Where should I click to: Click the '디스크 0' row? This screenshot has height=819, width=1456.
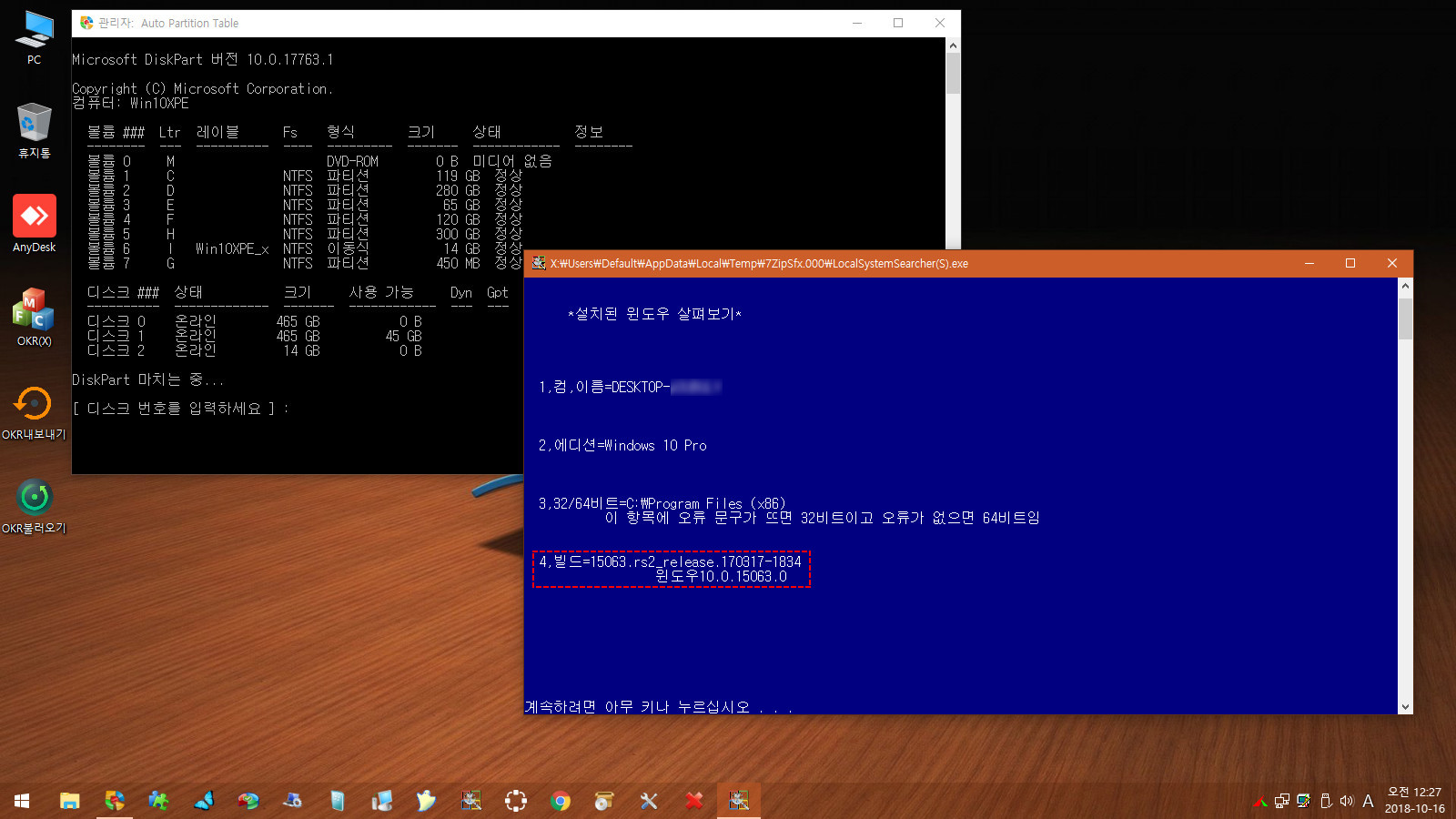pos(254,321)
